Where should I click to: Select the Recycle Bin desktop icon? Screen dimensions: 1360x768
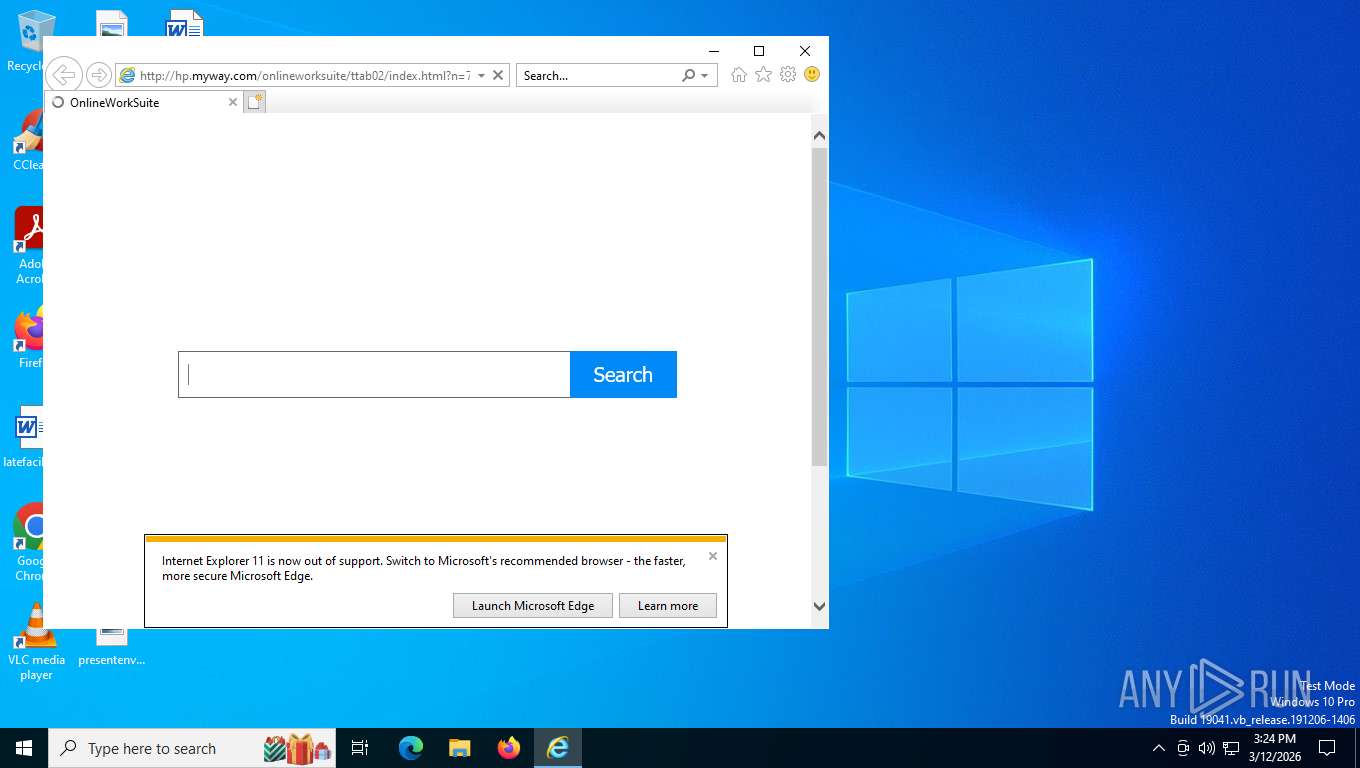coord(24,42)
